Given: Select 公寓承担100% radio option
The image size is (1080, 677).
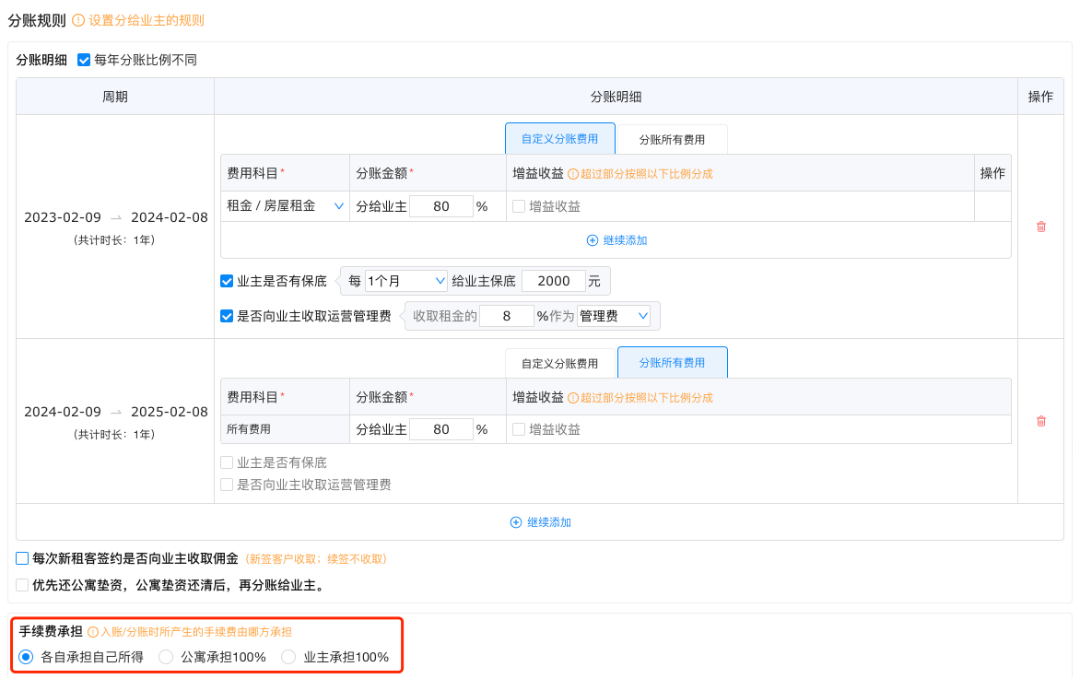Looking at the screenshot, I should pos(165,657).
